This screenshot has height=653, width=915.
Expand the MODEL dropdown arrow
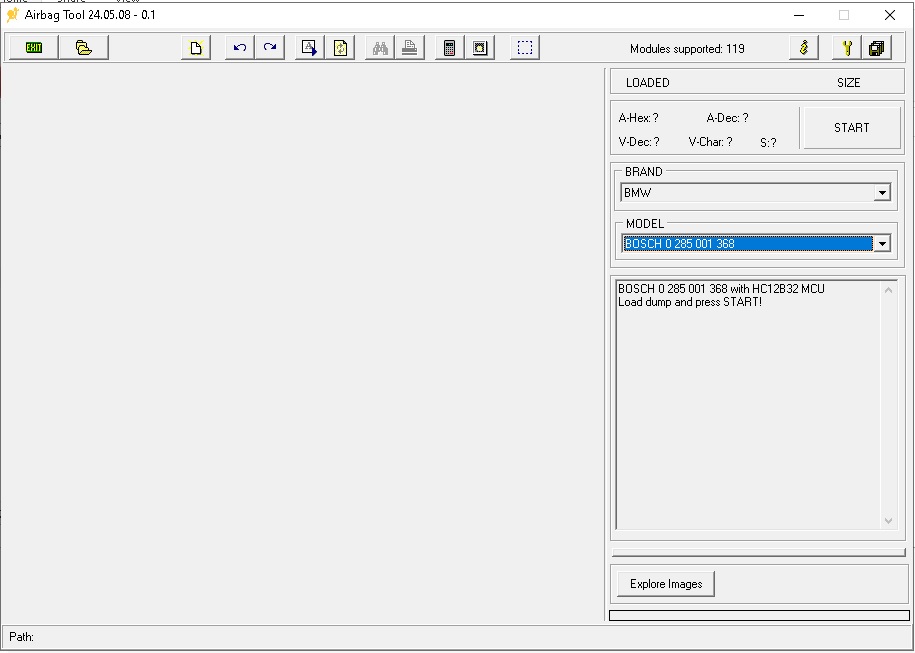pyautogui.click(x=882, y=244)
